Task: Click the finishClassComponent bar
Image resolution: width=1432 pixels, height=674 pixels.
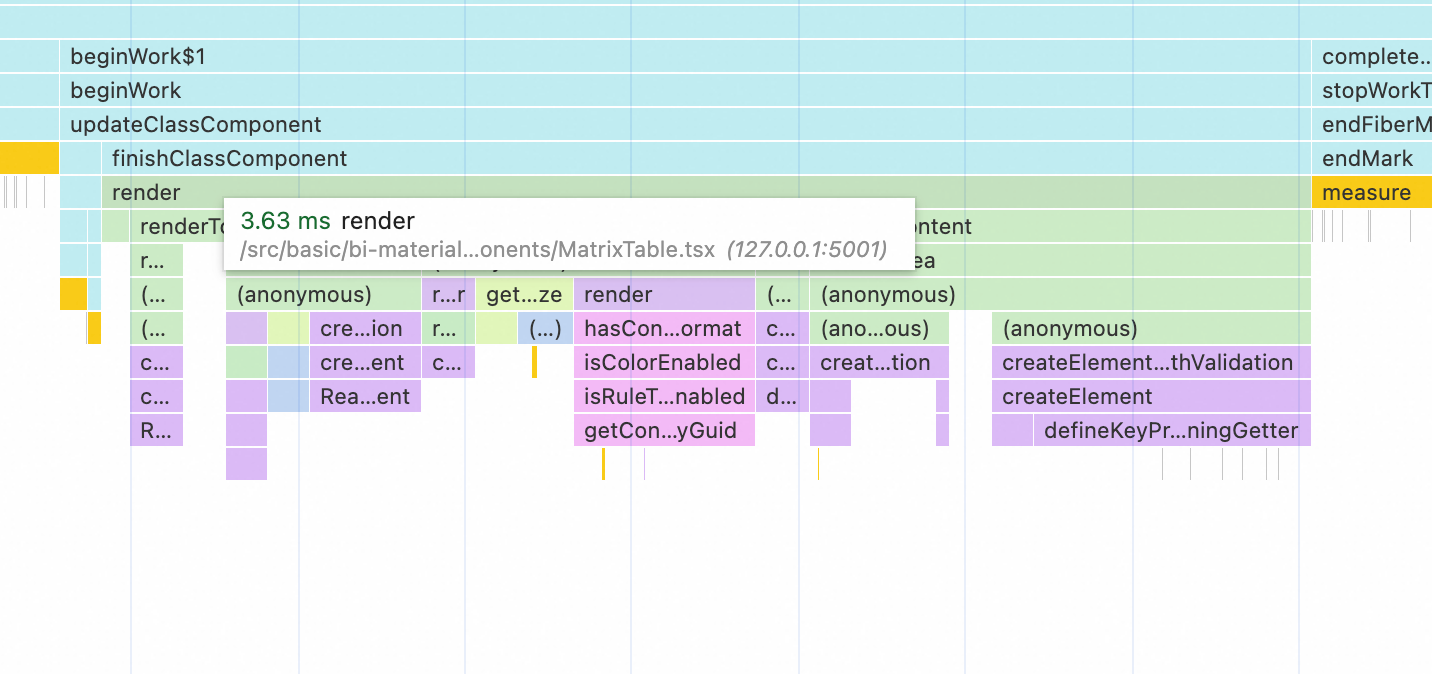Action: click(706, 159)
